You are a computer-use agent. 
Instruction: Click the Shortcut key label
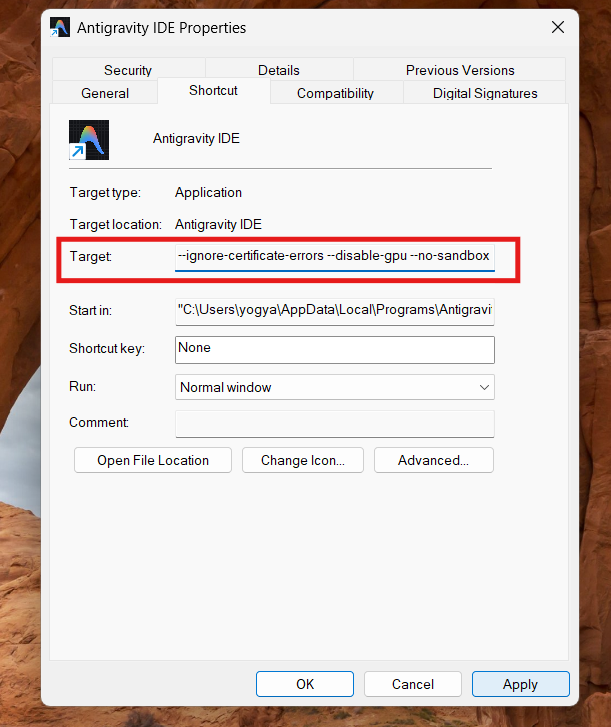pyautogui.click(x=107, y=348)
